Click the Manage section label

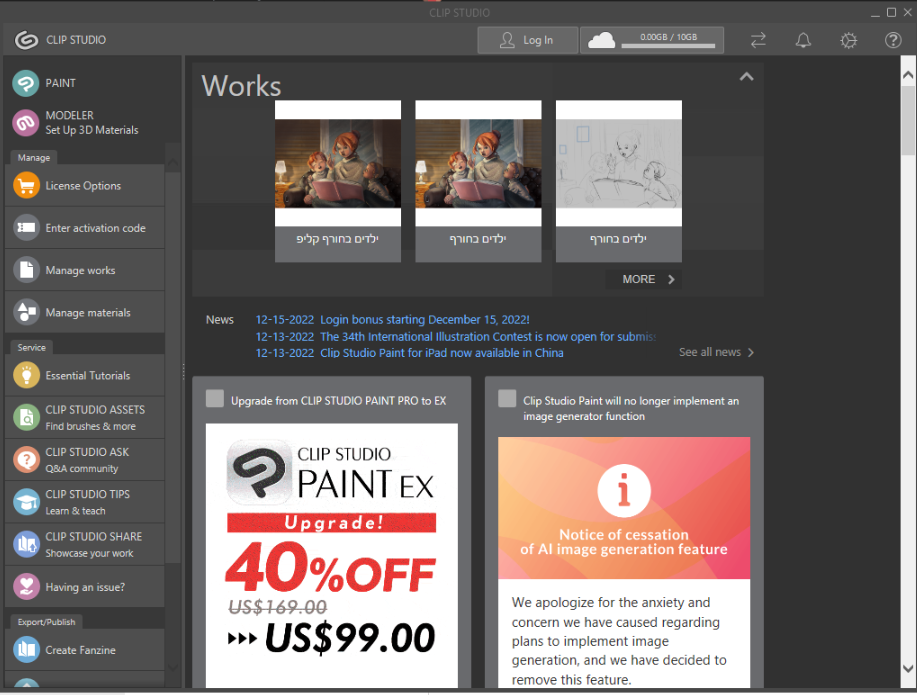pos(34,157)
